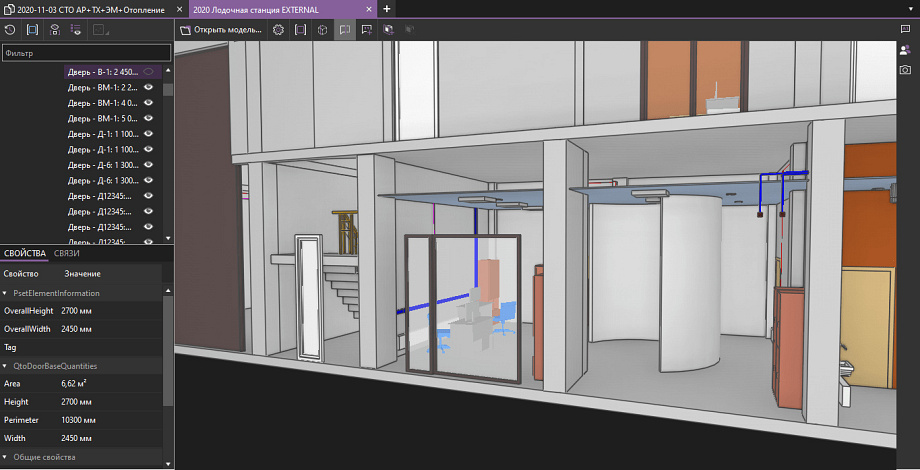Click the add comment icon with plus
Screen dimensions: 920x470
tap(367, 30)
